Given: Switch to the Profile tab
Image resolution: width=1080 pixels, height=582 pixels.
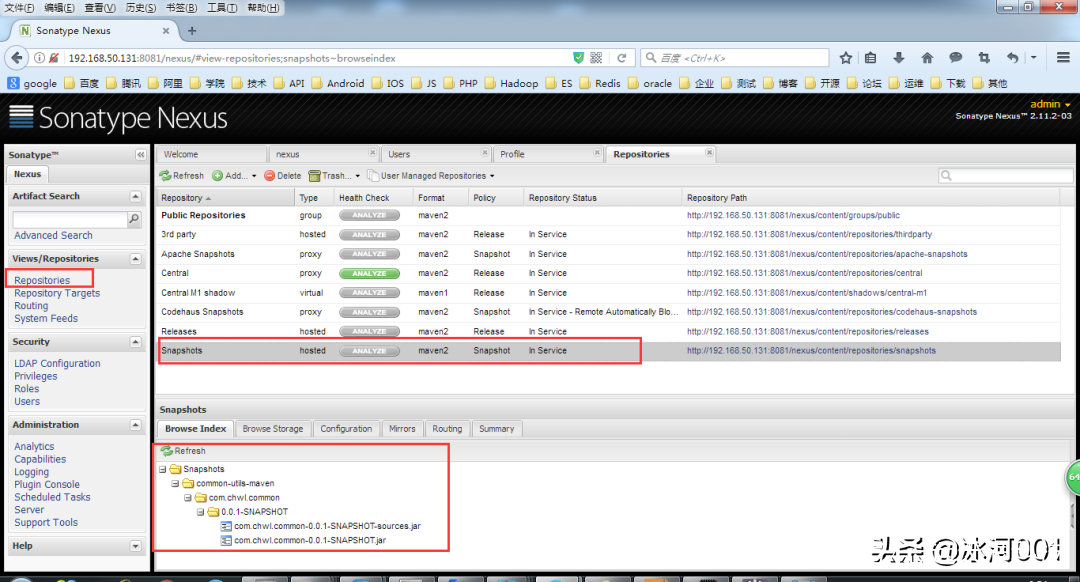Looking at the screenshot, I should (x=548, y=154).
